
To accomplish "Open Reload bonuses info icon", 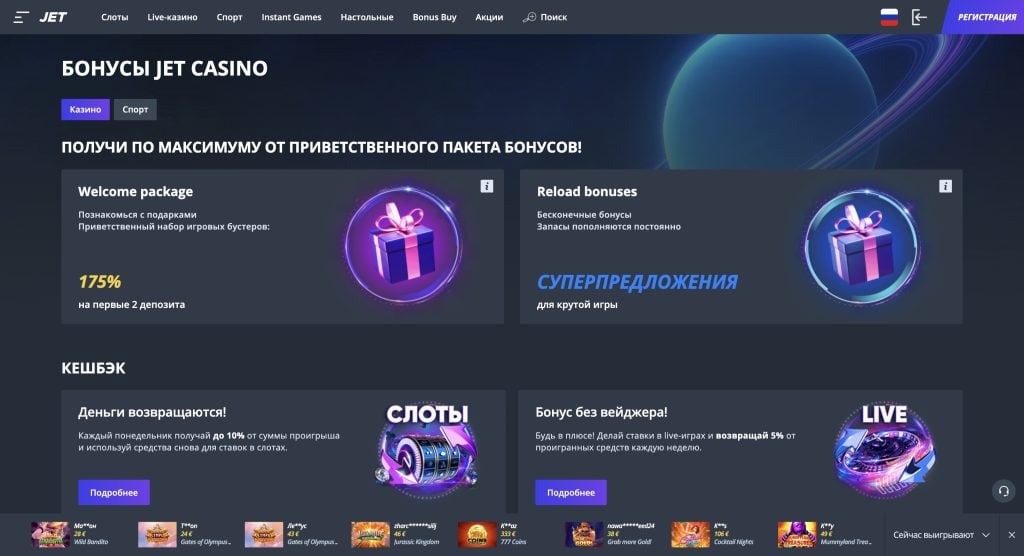I will coord(945,186).
